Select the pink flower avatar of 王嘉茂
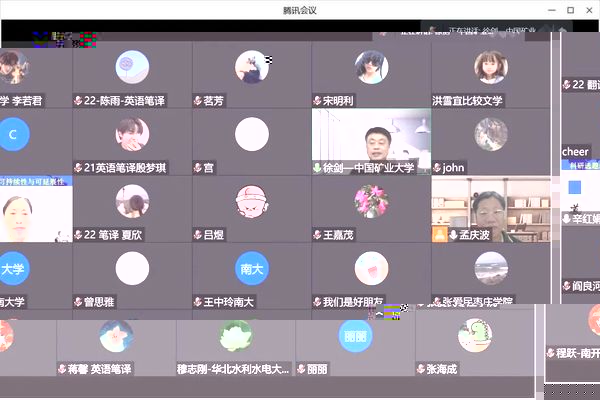The height and width of the screenshot is (400, 600). [371, 201]
